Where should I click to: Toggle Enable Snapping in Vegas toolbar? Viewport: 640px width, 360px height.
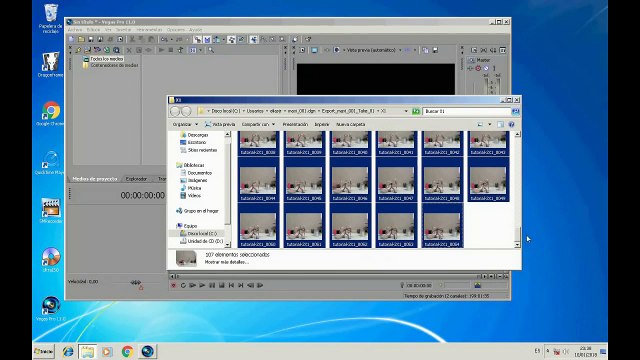198,39
